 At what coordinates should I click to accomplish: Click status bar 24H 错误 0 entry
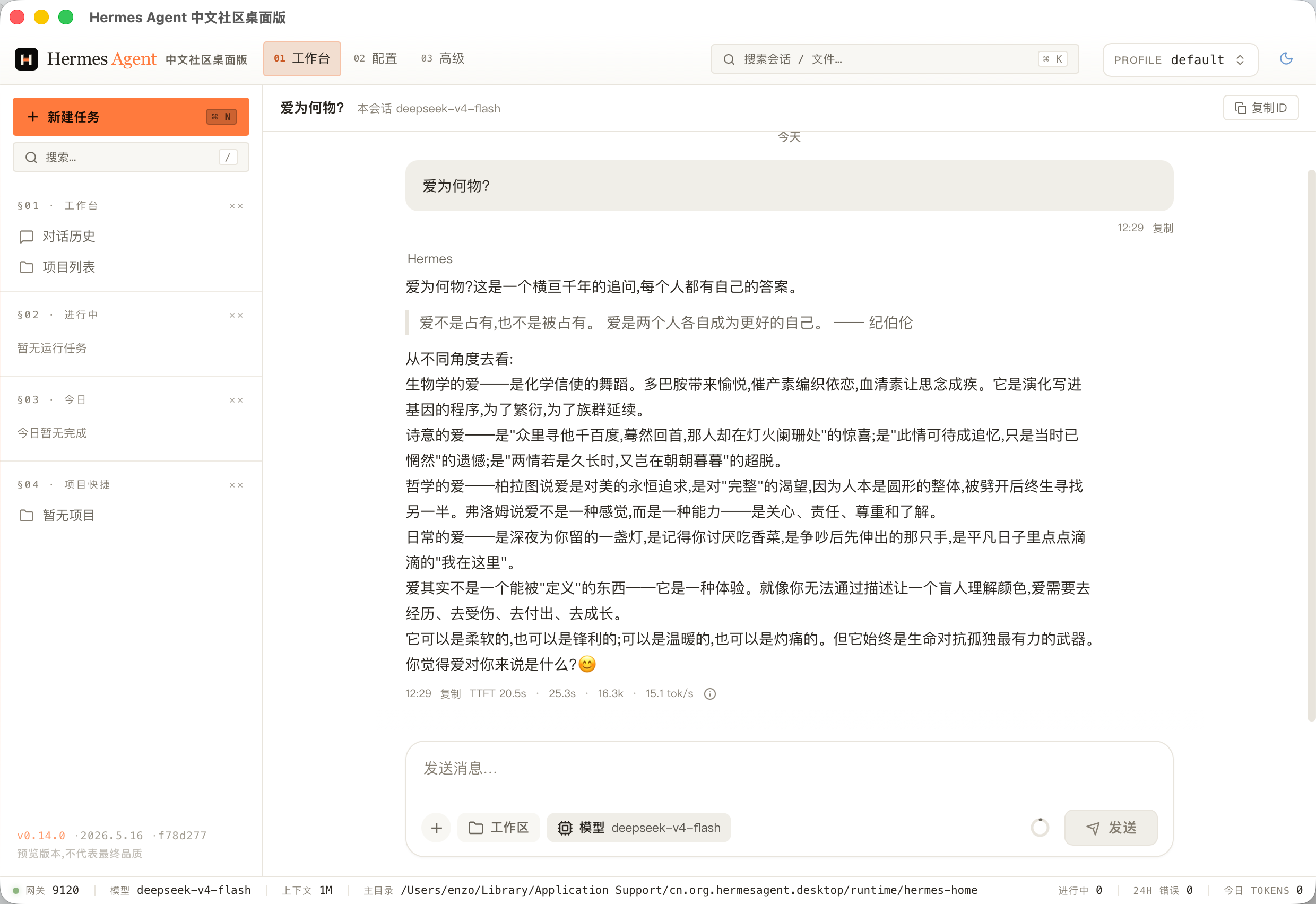point(1163,890)
